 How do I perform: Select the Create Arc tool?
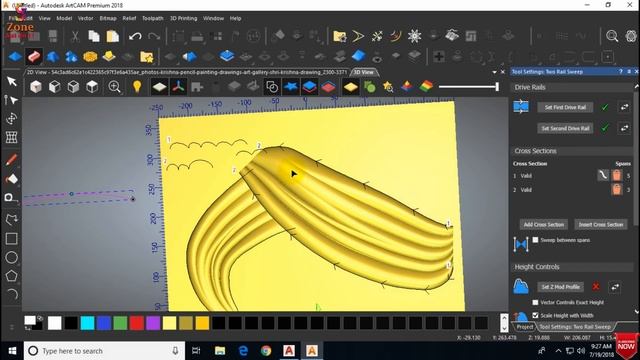click(x=11, y=294)
